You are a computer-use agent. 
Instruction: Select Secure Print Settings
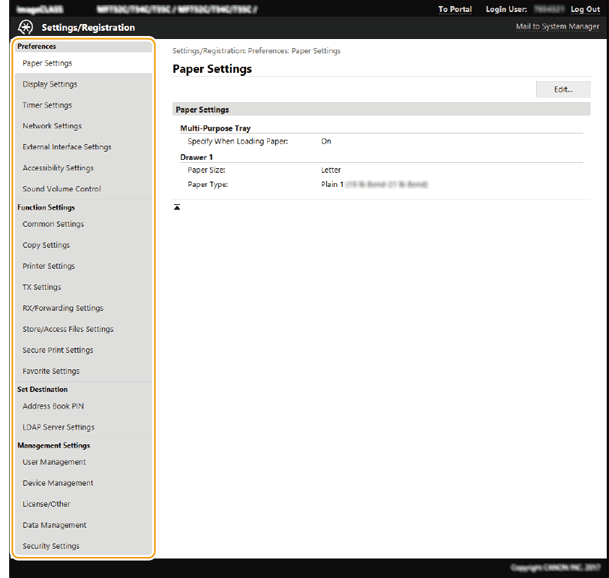[58, 350]
